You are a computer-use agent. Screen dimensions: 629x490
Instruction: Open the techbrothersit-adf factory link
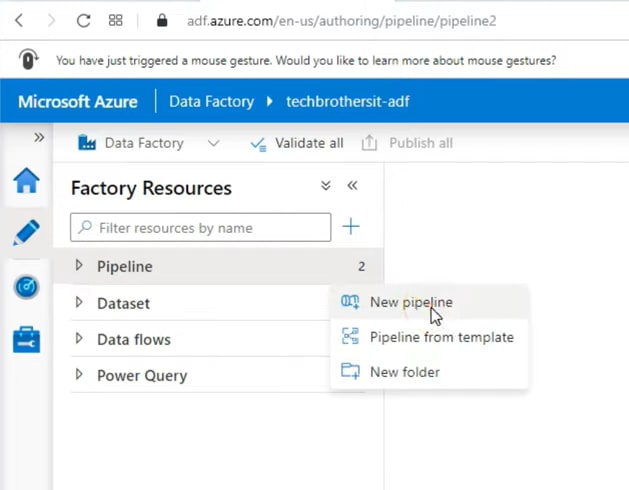347,102
